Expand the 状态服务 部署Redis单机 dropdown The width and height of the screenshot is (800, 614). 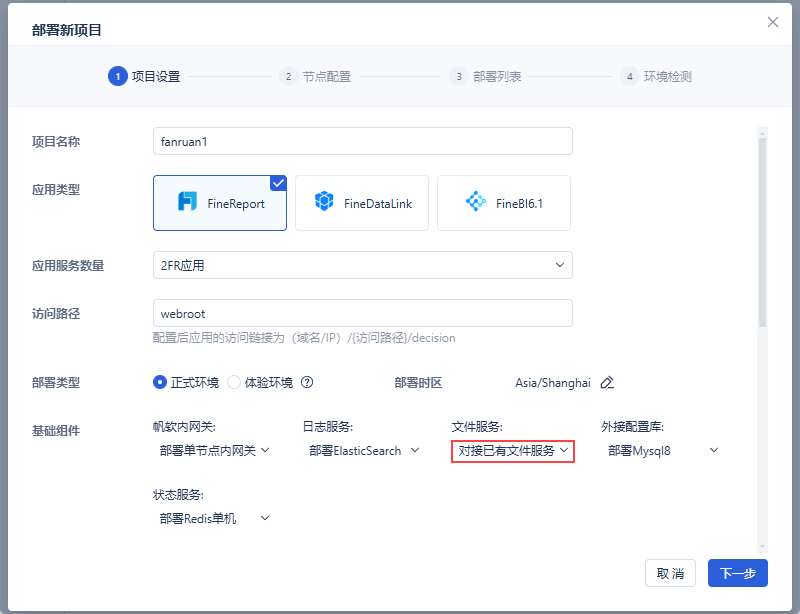pyautogui.click(x=214, y=519)
